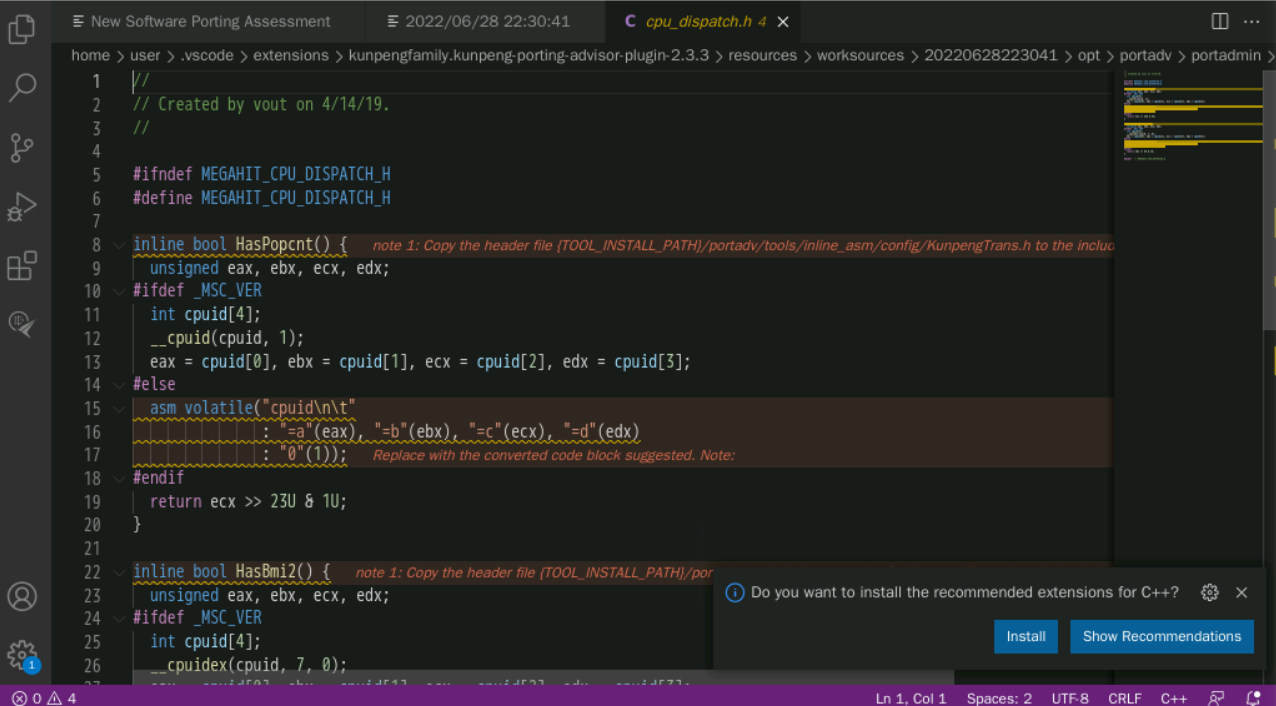The image size is (1276, 706).
Task: Click the '.vscode' breadcrumb segment
Action: (205, 55)
